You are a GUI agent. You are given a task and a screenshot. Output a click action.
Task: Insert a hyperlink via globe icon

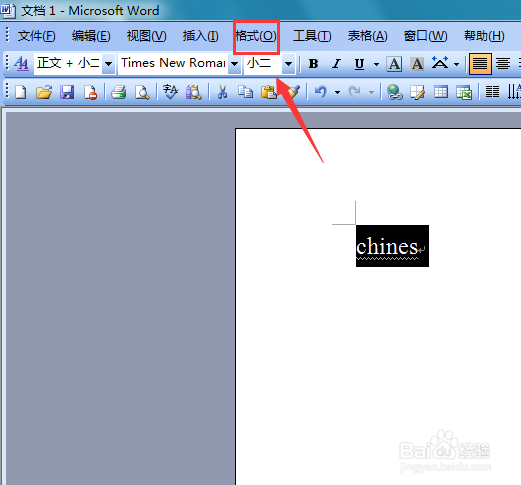tap(395, 92)
